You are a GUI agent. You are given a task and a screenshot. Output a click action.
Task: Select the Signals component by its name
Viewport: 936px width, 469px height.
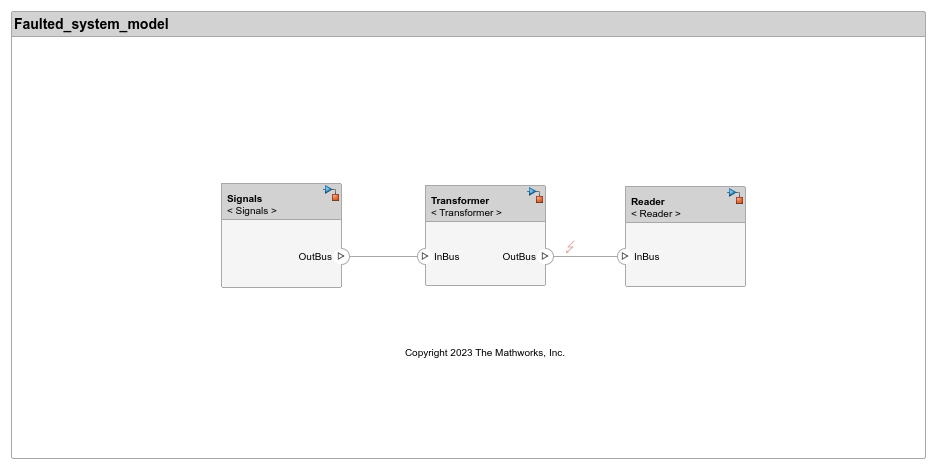[x=244, y=198]
